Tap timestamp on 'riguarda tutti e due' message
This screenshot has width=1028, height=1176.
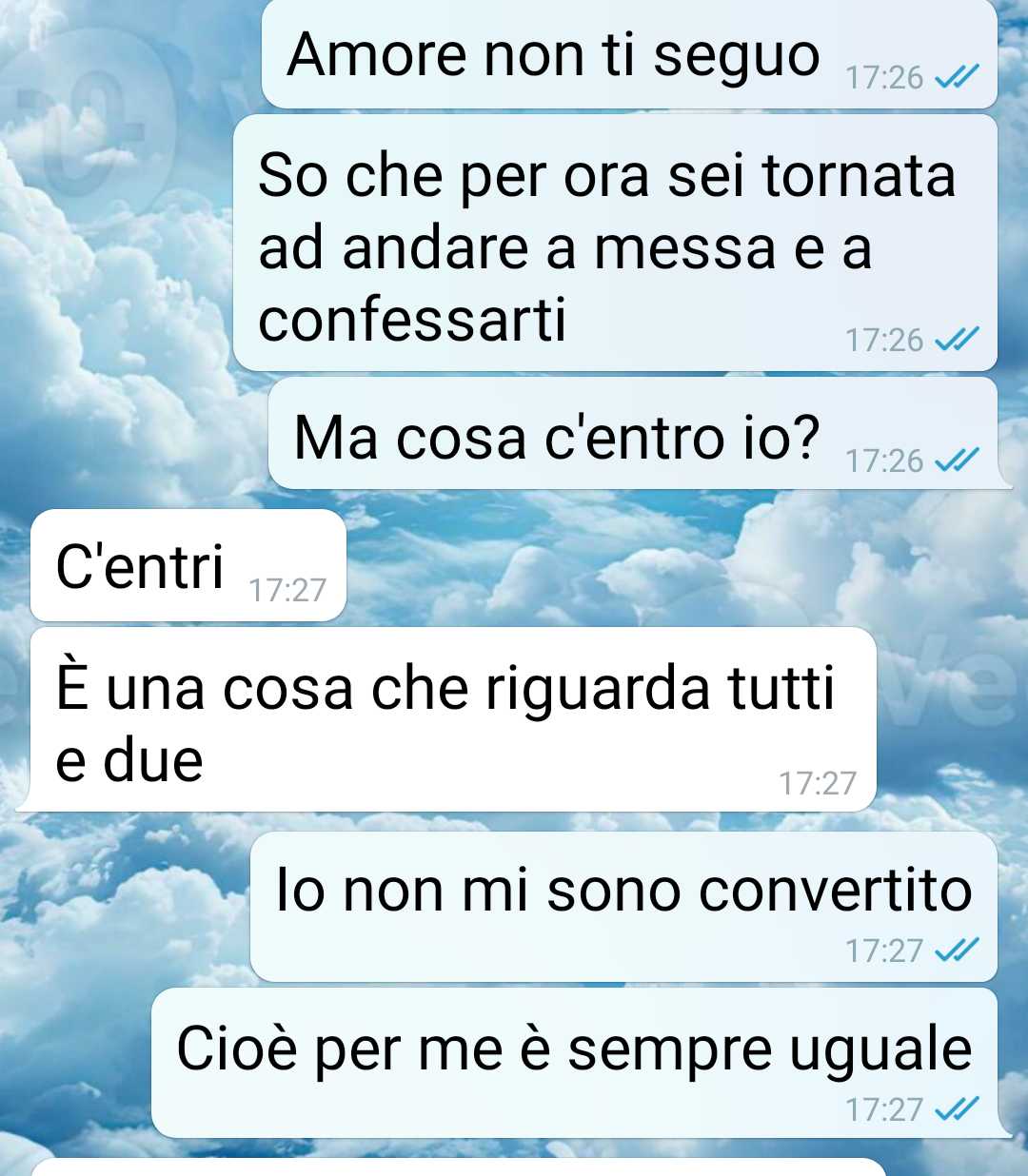[818, 783]
